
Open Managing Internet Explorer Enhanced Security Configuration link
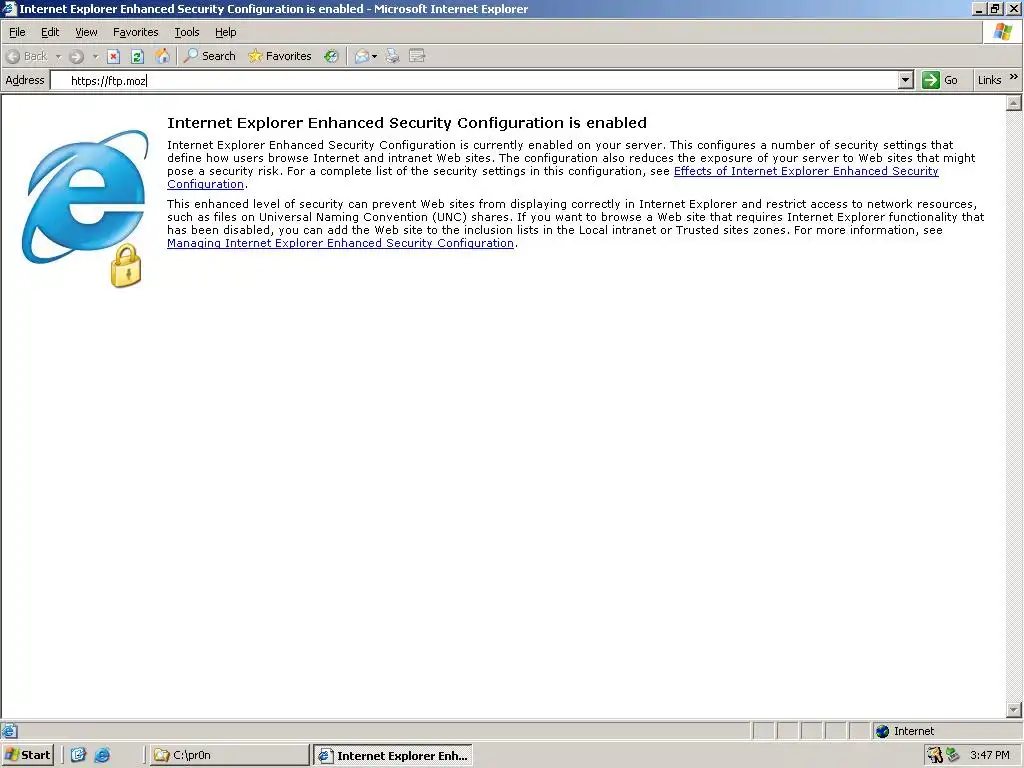(340, 243)
